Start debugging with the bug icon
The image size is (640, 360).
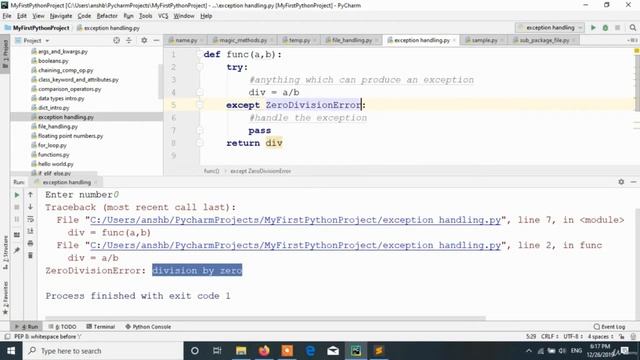(605, 28)
